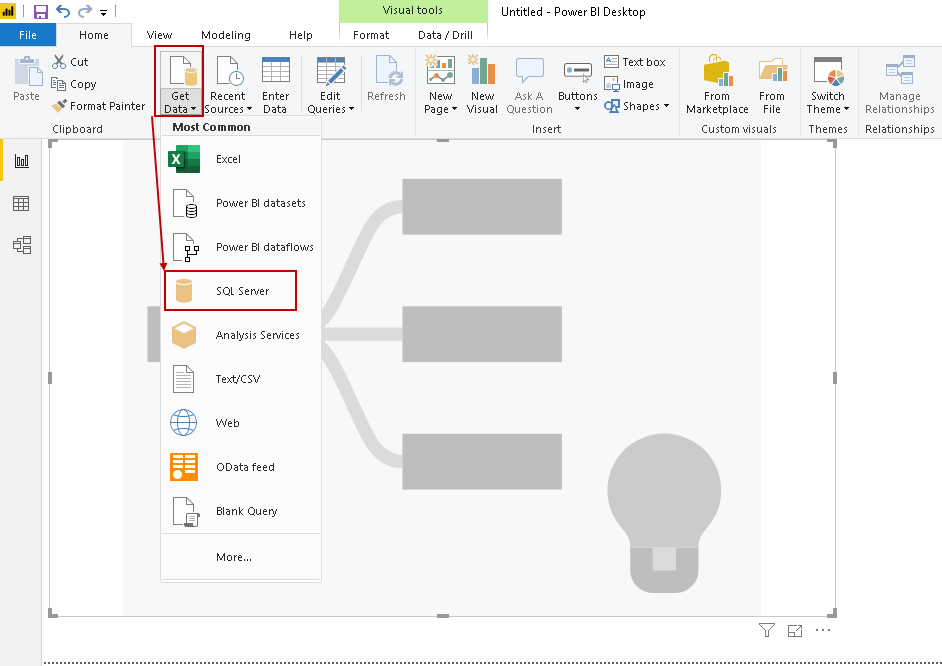
Task: Click the bottom-right resize handle of visual
Action: pyautogui.click(x=834, y=614)
